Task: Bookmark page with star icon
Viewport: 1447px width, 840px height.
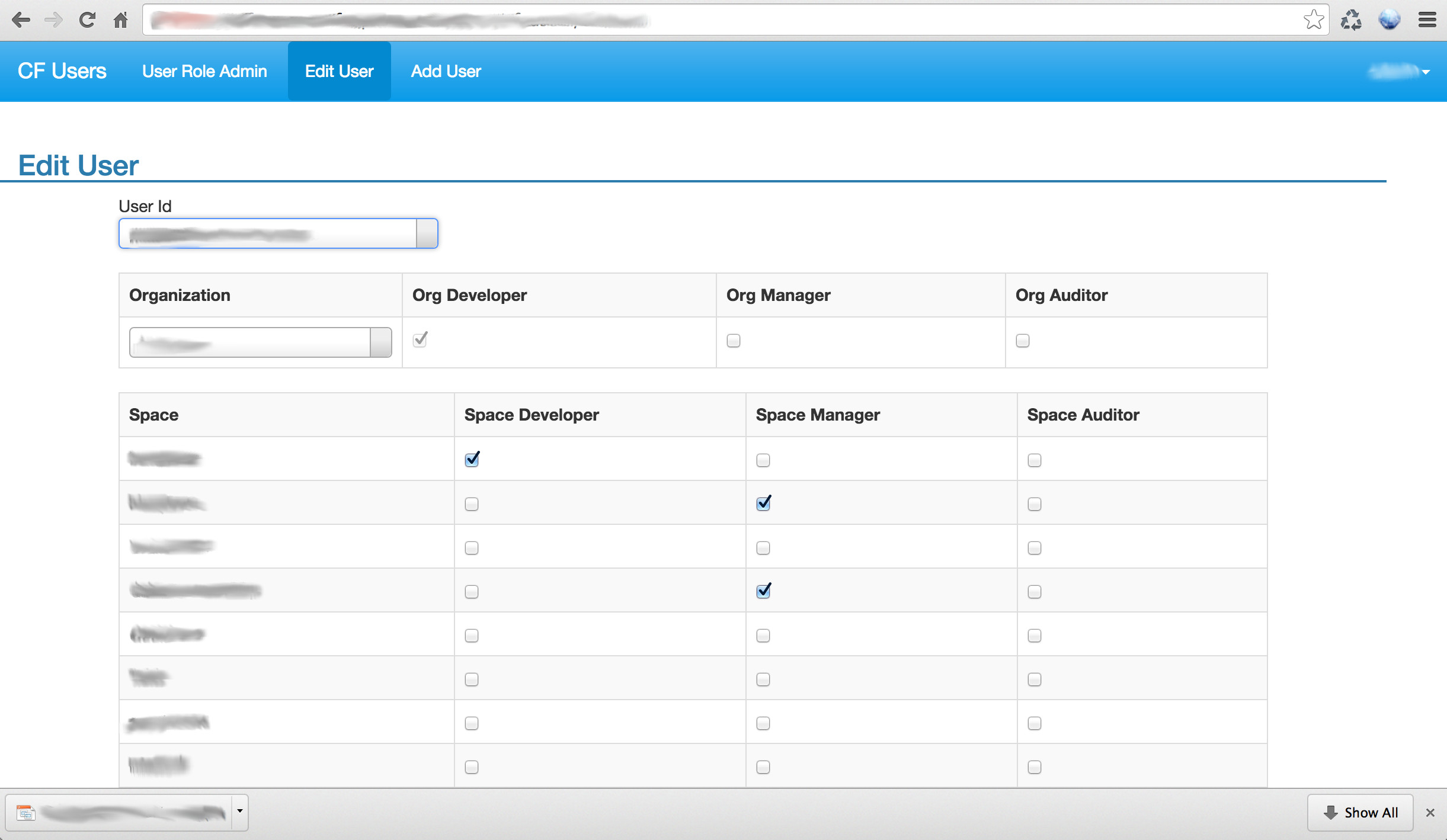Action: tap(1313, 20)
